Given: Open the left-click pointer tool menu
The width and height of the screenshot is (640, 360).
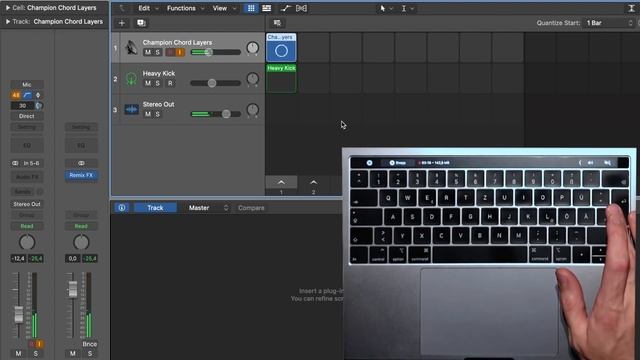Looking at the screenshot, I should [386, 8].
